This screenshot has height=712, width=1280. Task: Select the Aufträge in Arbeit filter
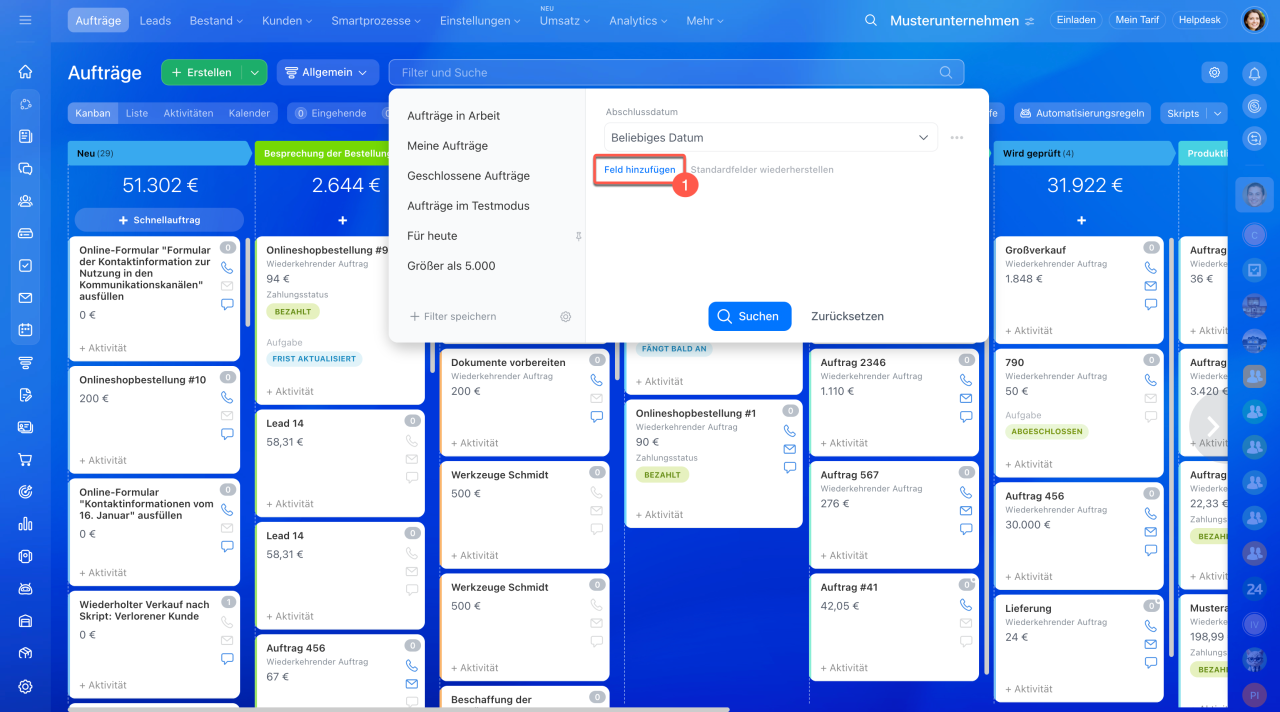pyautogui.click(x=453, y=116)
